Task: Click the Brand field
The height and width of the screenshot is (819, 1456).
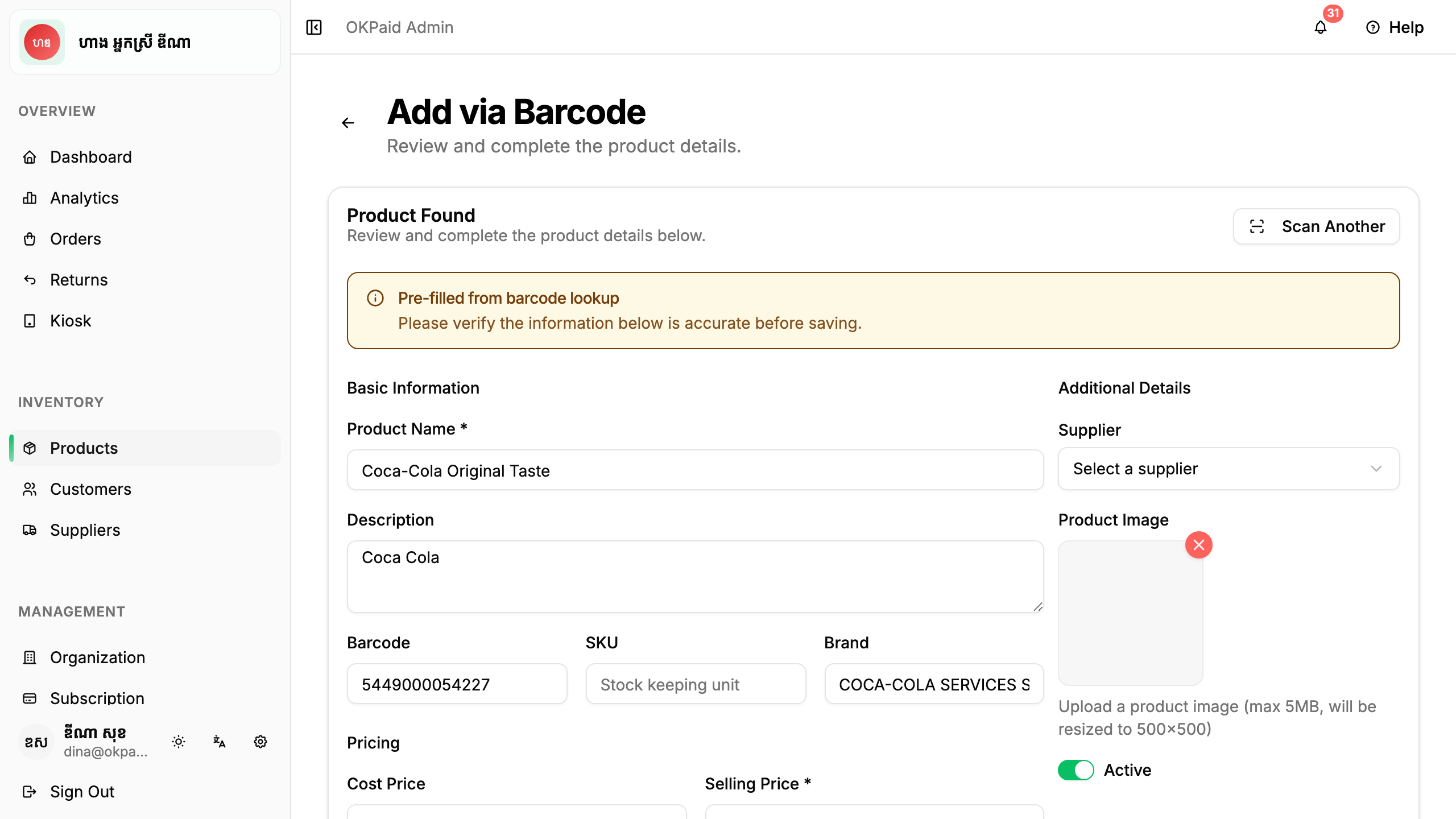Action: click(x=934, y=684)
